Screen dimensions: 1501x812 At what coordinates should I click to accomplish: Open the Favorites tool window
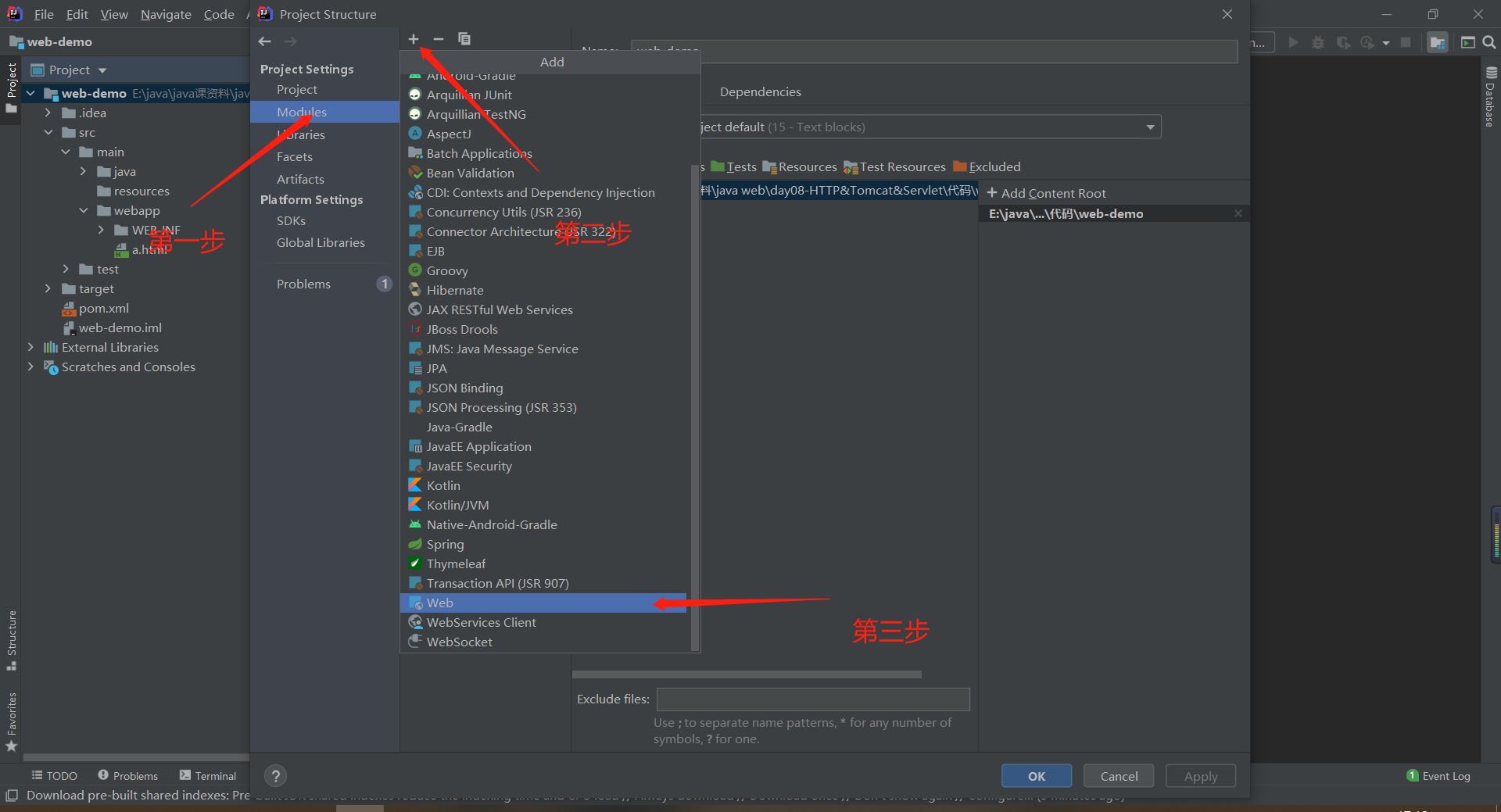pos(11,722)
